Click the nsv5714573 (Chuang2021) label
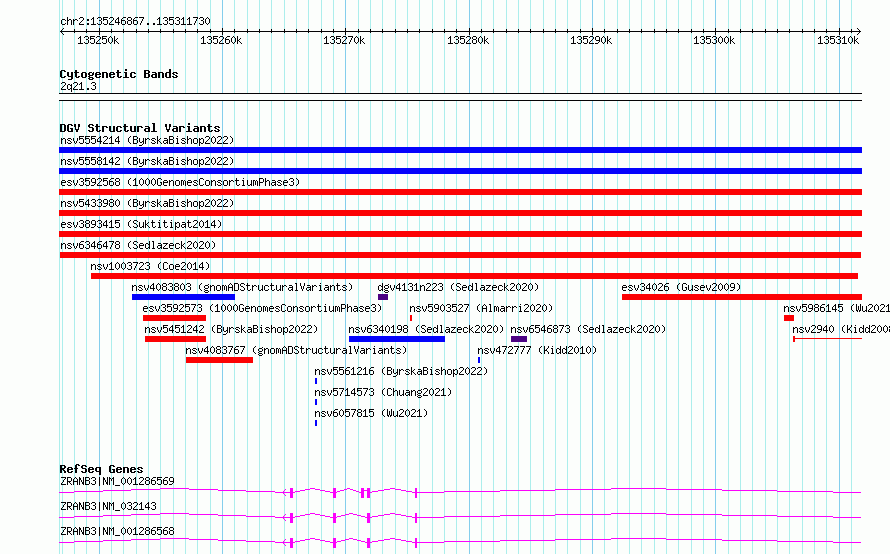The image size is (890, 554). point(383,392)
